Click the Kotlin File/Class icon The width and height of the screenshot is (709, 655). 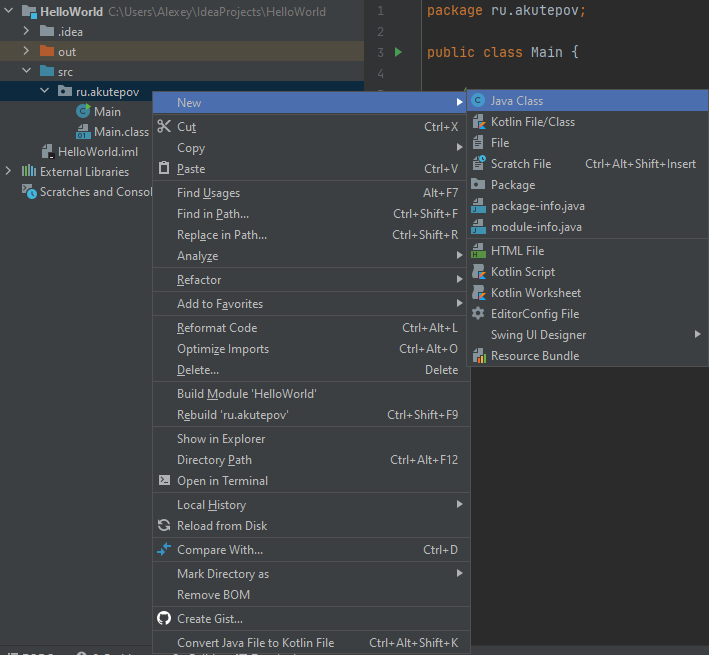pos(478,122)
